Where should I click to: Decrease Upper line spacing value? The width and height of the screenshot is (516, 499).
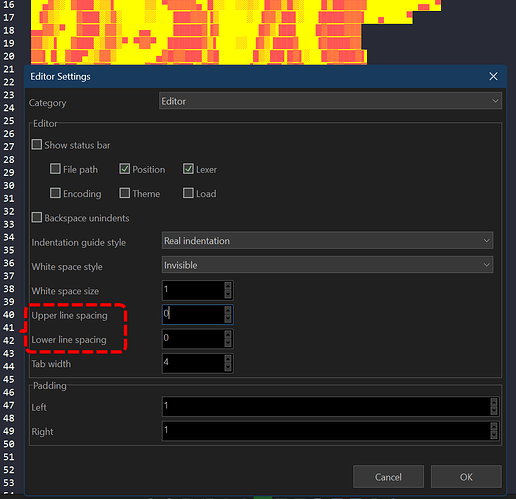point(228,319)
